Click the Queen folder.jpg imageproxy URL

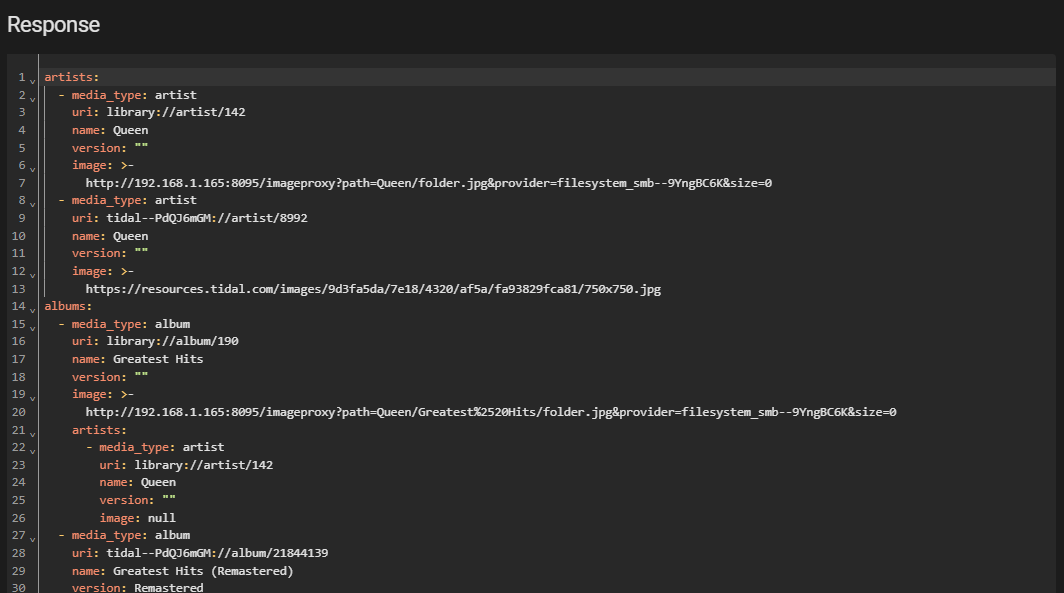(428, 183)
